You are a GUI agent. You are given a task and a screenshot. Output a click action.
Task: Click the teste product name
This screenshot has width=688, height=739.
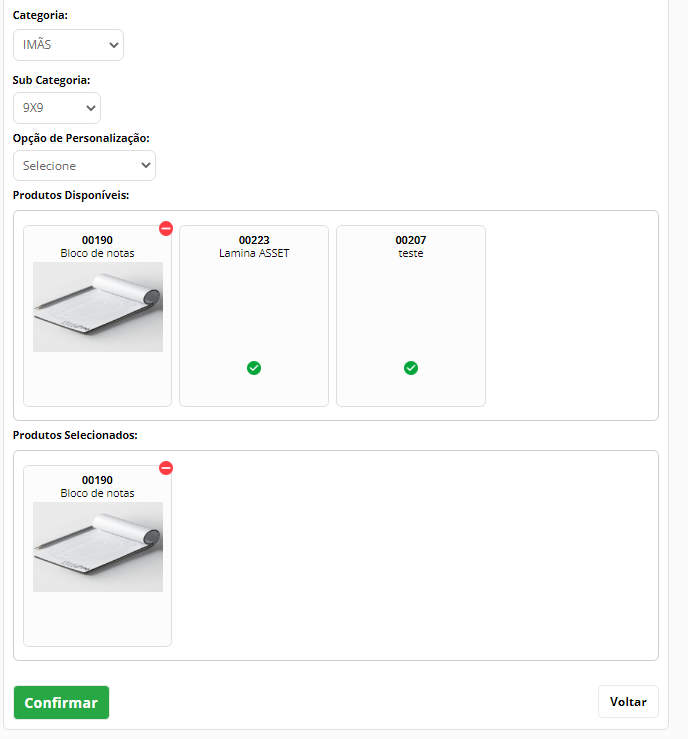click(x=411, y=254)
